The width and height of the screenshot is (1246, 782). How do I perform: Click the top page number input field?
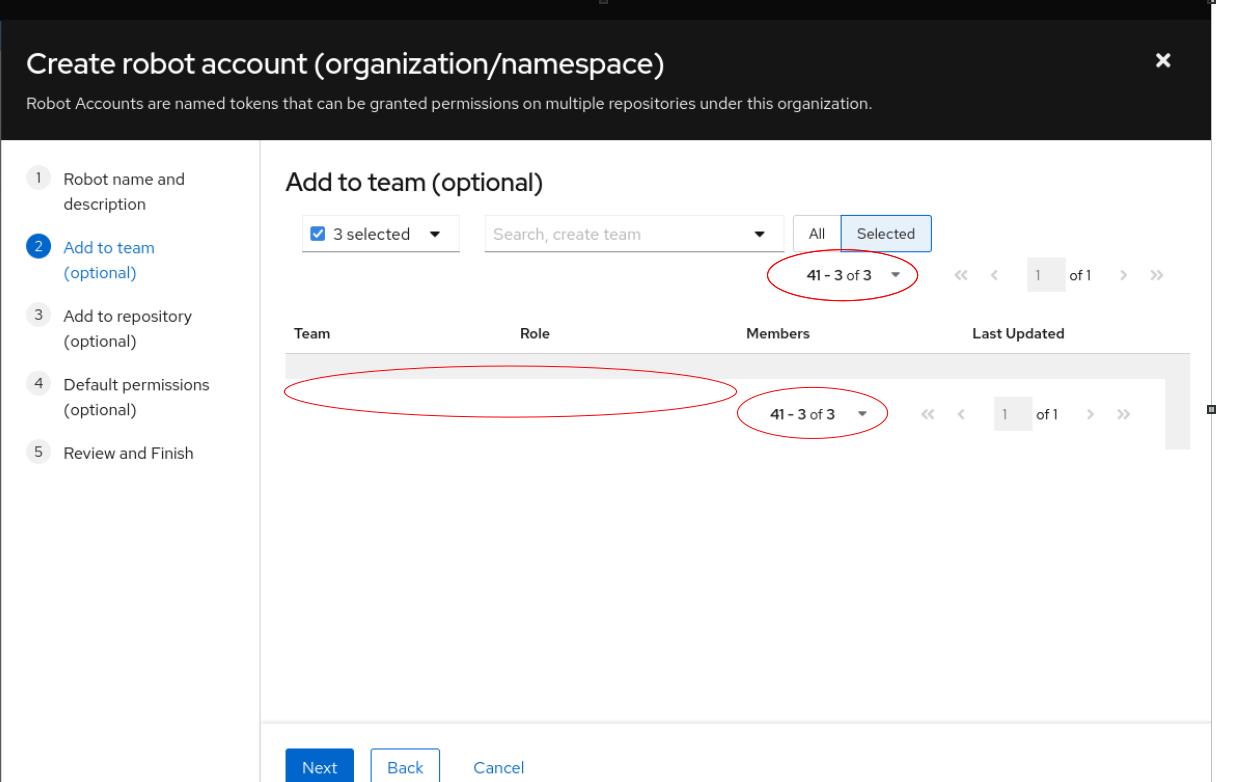pos(1045,275)
